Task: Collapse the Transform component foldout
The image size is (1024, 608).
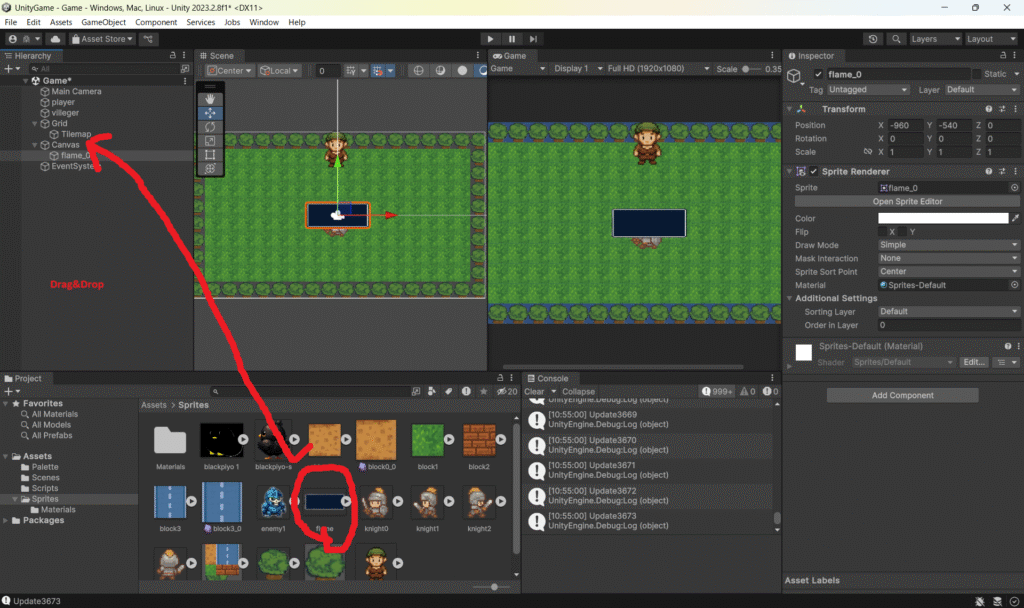Action: tap(790, 109)
